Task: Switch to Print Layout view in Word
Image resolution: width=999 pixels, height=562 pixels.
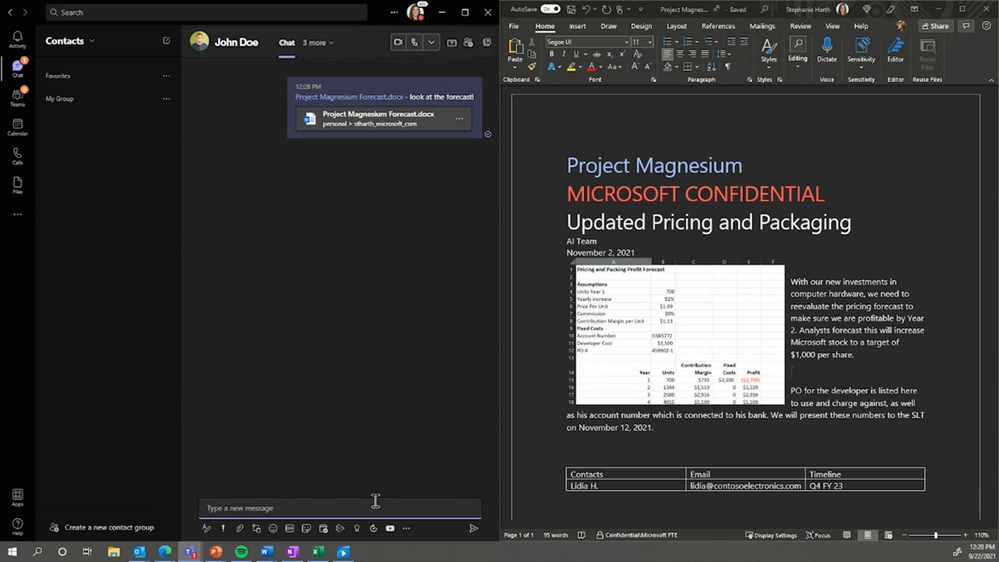Action: 867,535
